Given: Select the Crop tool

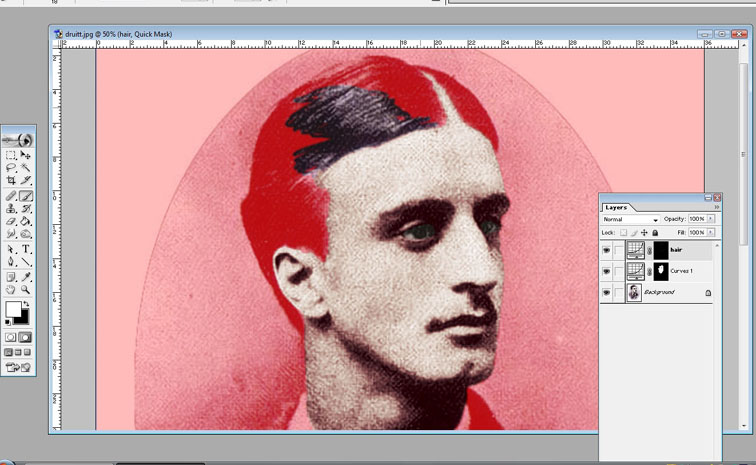Looking at the screenshot, I should (11, 181).
